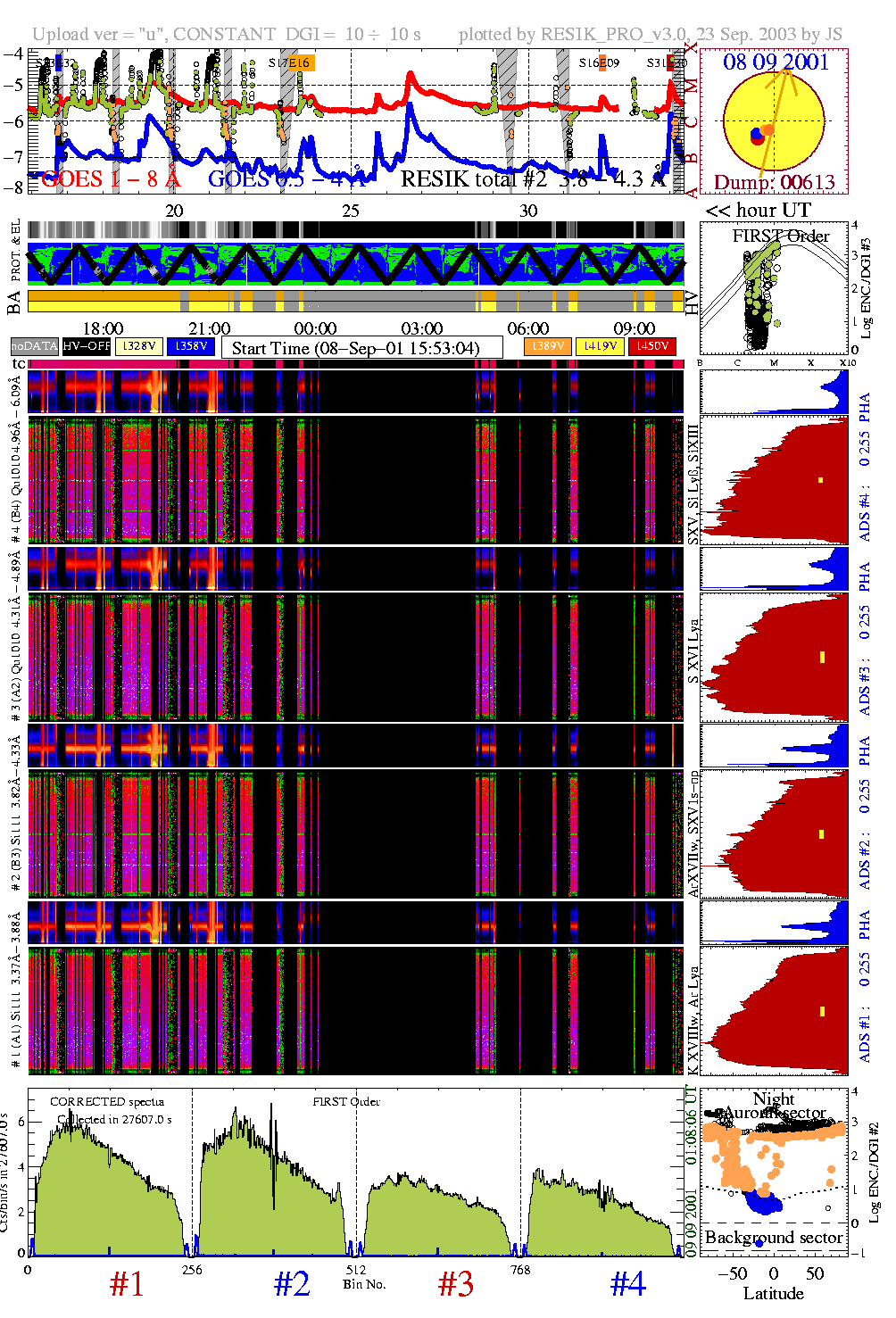Click the 'Dump: 00613' text
Image resolution: width=896 pixels, height=1318 pixels.
click(x=774, y=182)
